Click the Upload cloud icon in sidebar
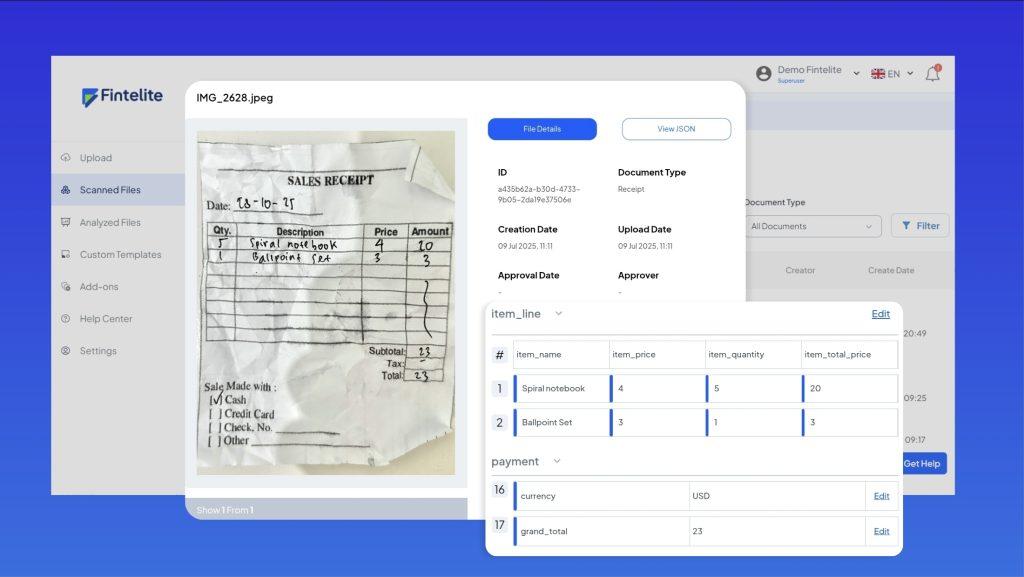Image resolution: width=1024 pixels, height=577 pixels. [65, 158]
